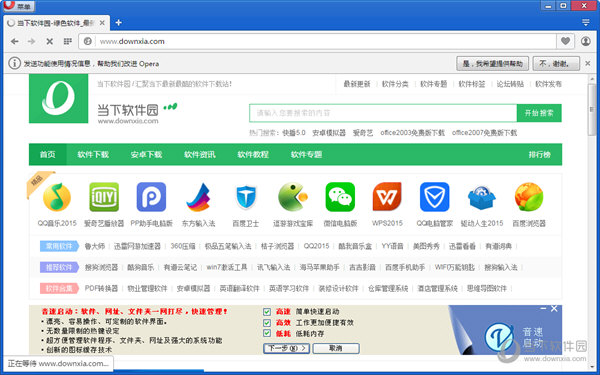Select the 软件下载 navigation tab
The height and width of the screenshot is (375, 600).
(93, 155)
